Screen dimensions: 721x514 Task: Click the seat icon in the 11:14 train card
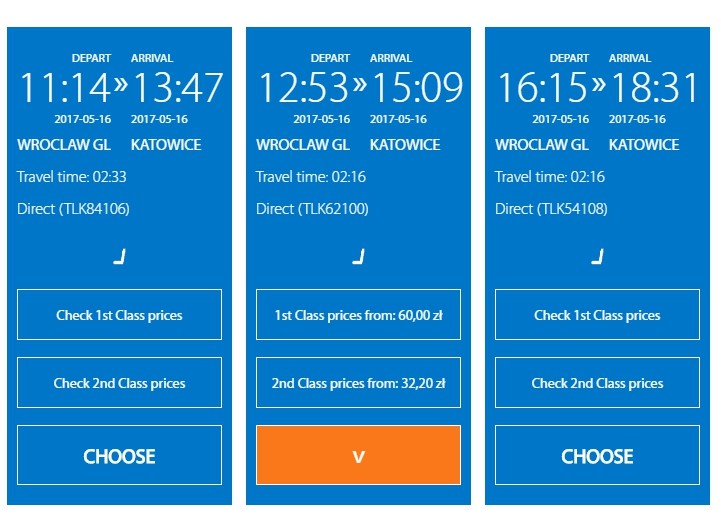point(119,257)
